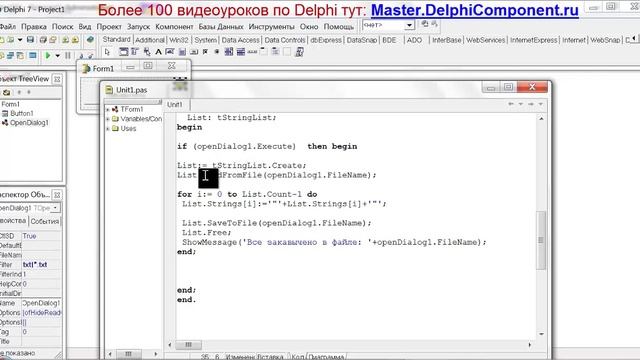Open the Поиск menu
This screenshot has height=360, width=640.
click(62, 27)
